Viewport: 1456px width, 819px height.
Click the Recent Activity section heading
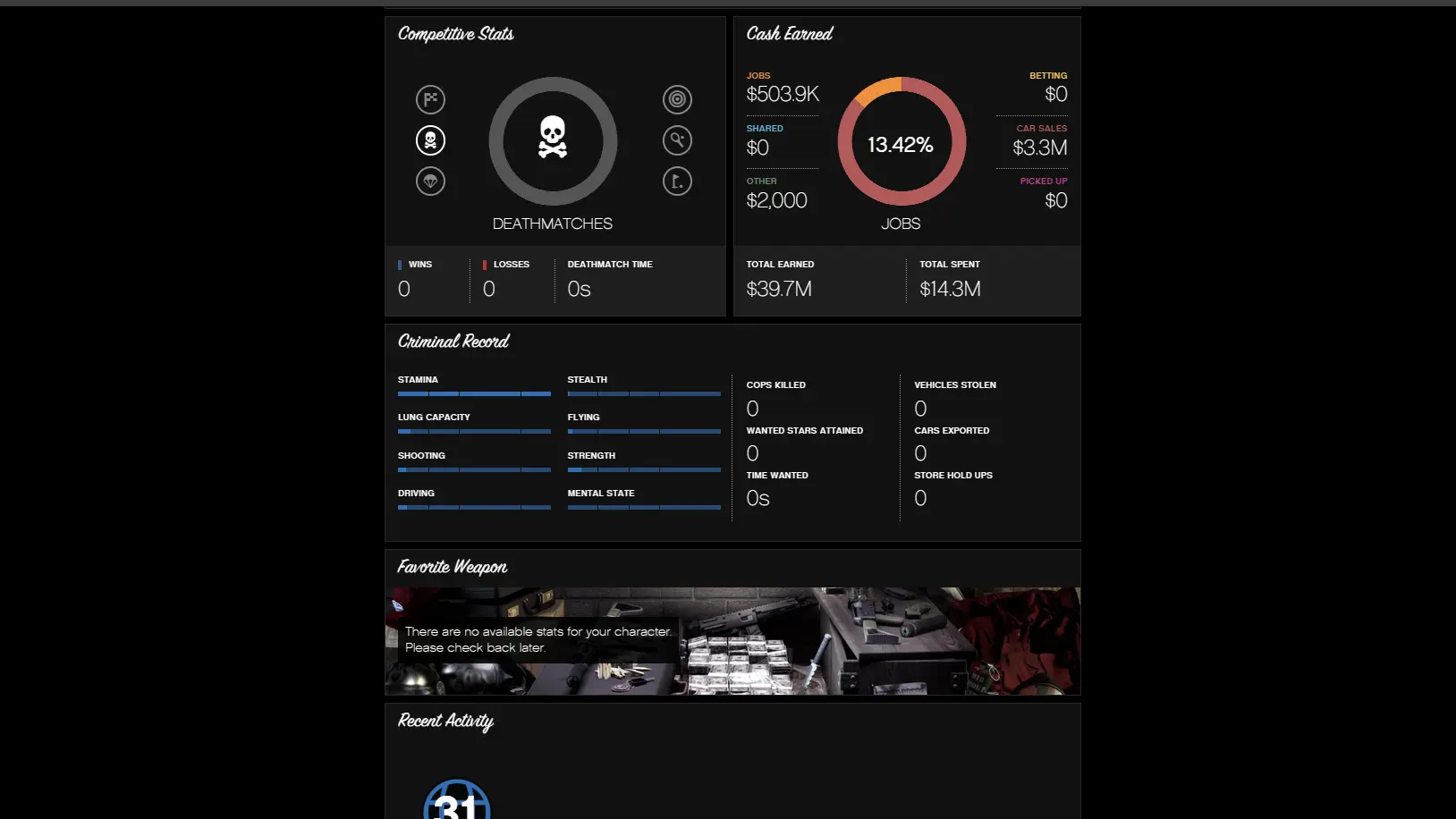click(x=445, y=721)
